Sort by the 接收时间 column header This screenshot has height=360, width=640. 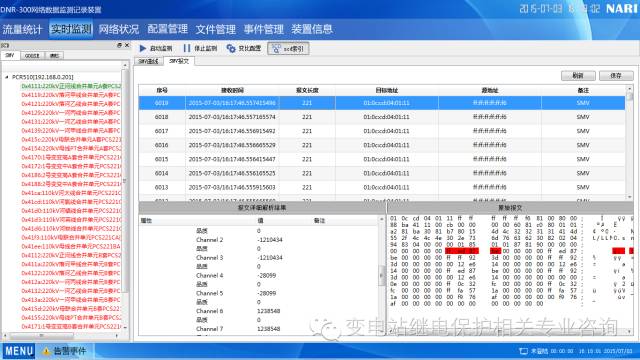[232, 90]
